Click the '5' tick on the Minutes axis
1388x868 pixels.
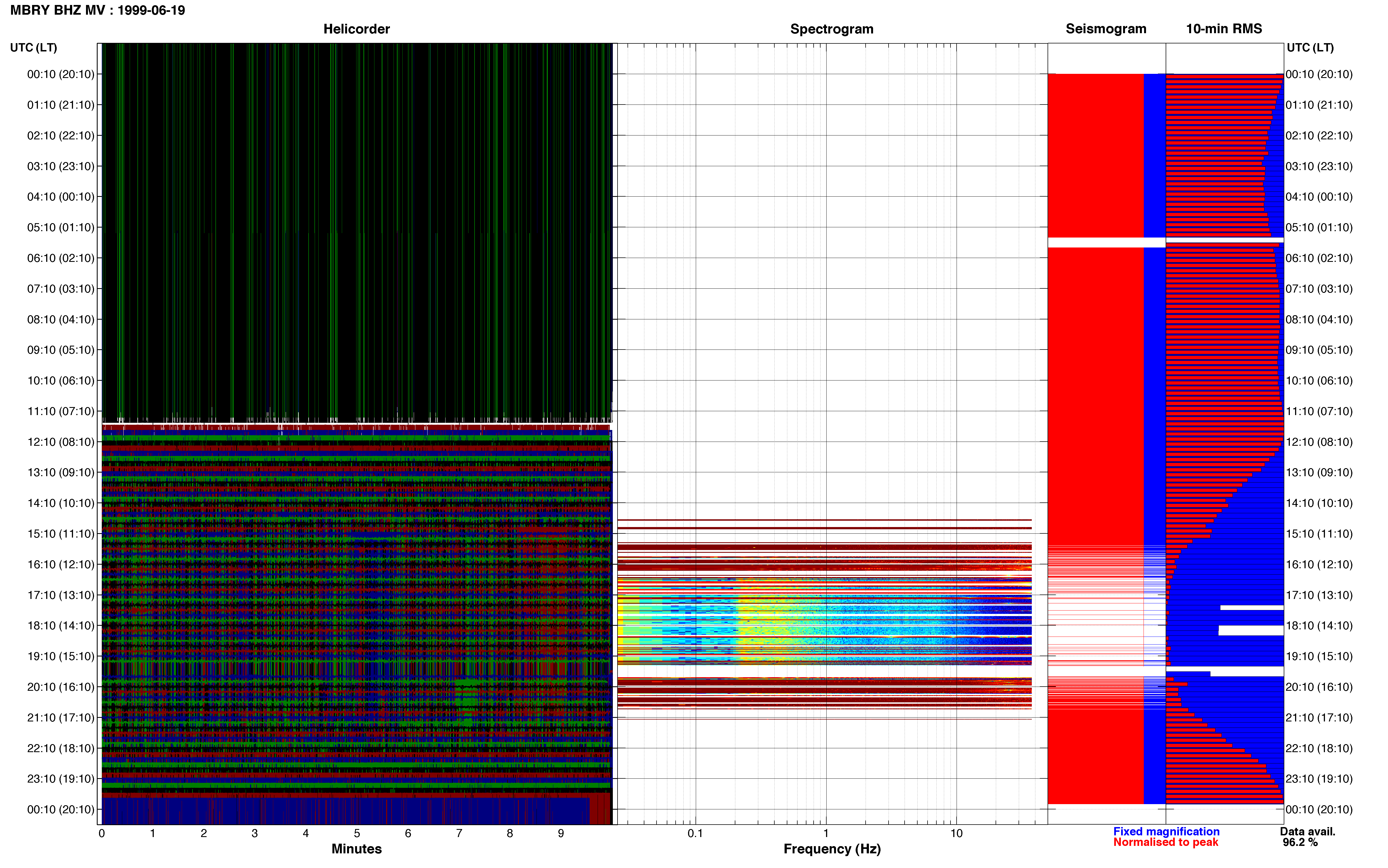(x=357, y=833)
